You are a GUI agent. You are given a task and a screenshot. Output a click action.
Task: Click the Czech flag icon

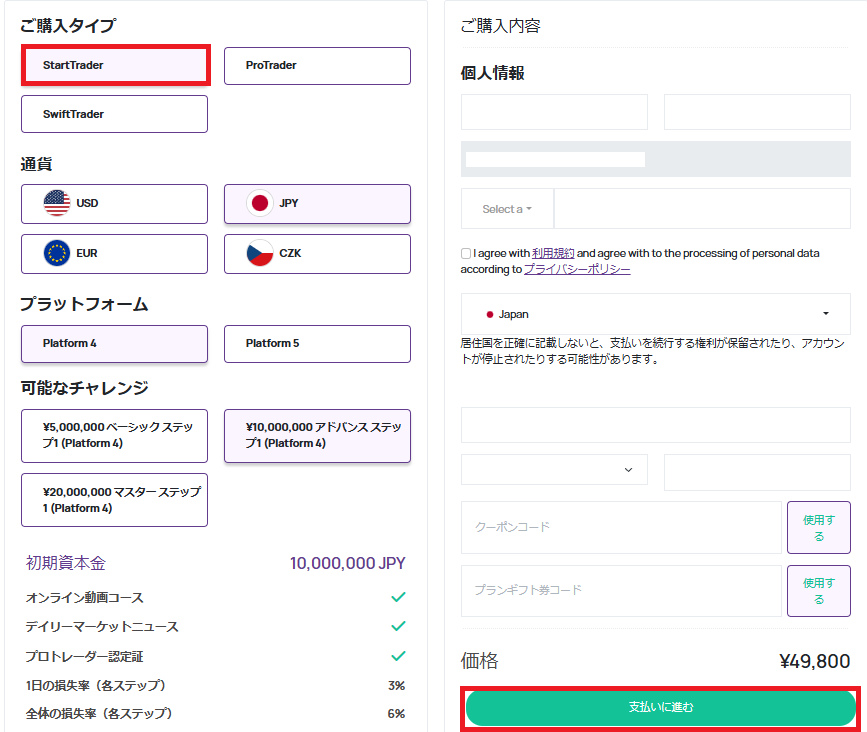[260, 253]
